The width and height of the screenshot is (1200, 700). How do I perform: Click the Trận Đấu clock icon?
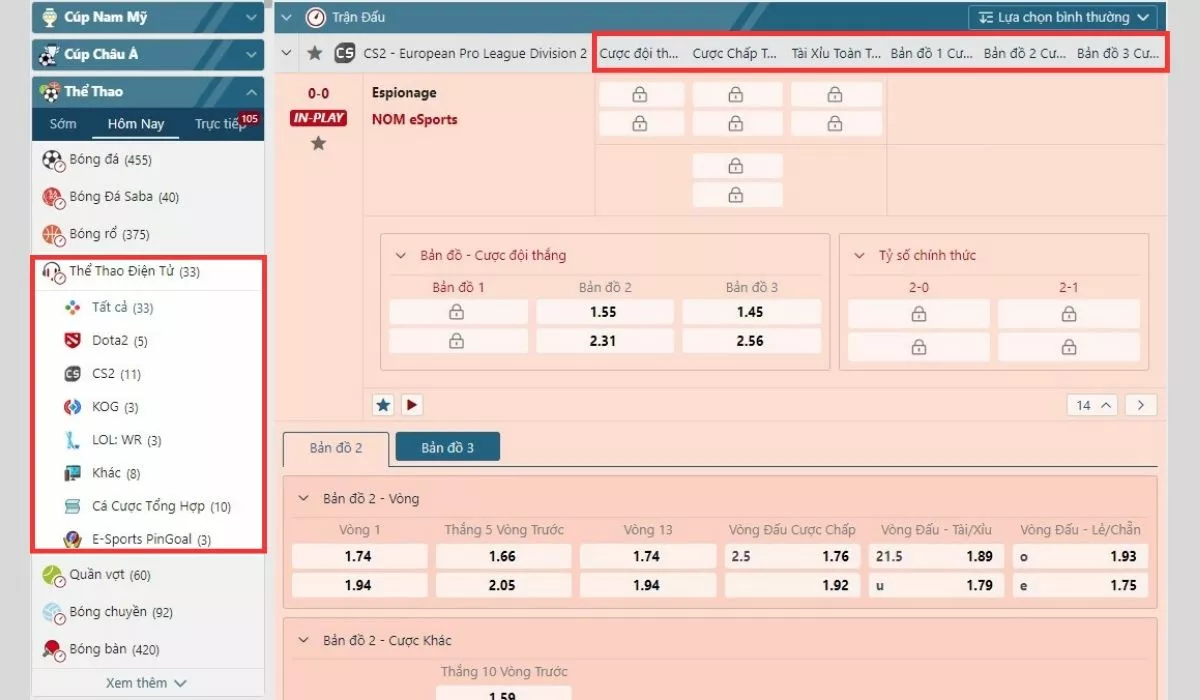316,17
